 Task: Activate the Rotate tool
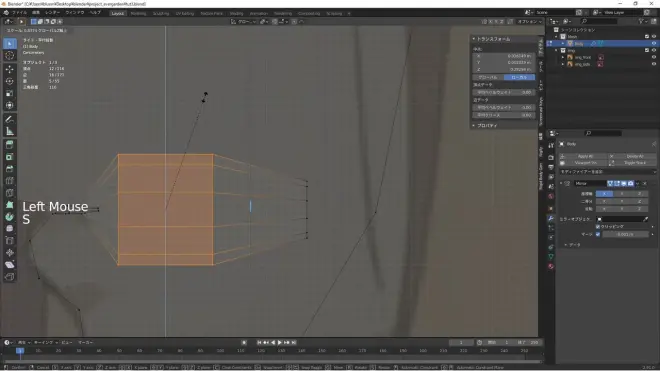pyautogui.click(x=10, y=81)
